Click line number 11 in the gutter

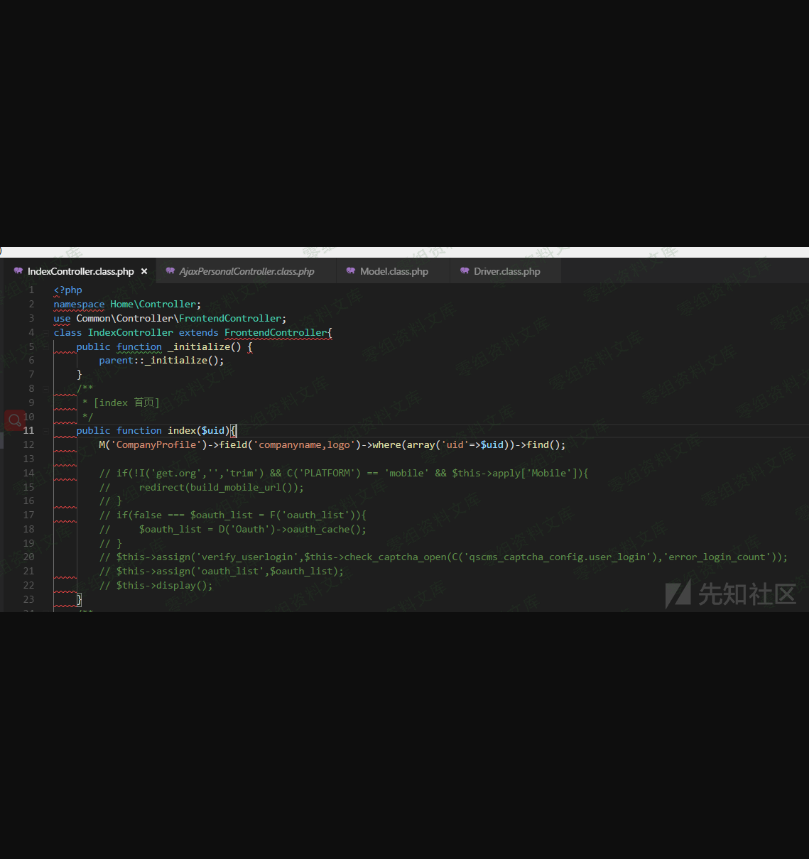[x=30, y=431]
